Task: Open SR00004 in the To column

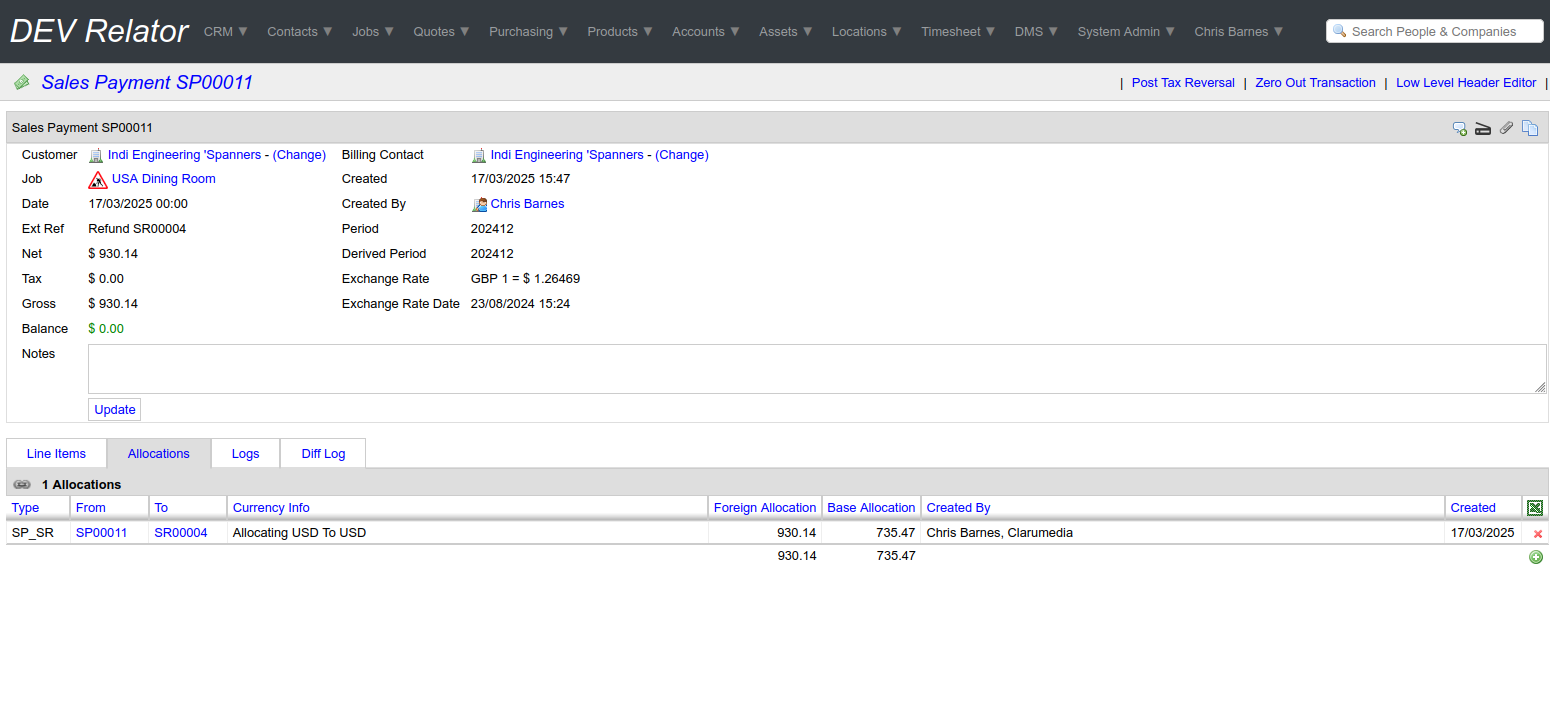Action: click(x=181, y=533)
